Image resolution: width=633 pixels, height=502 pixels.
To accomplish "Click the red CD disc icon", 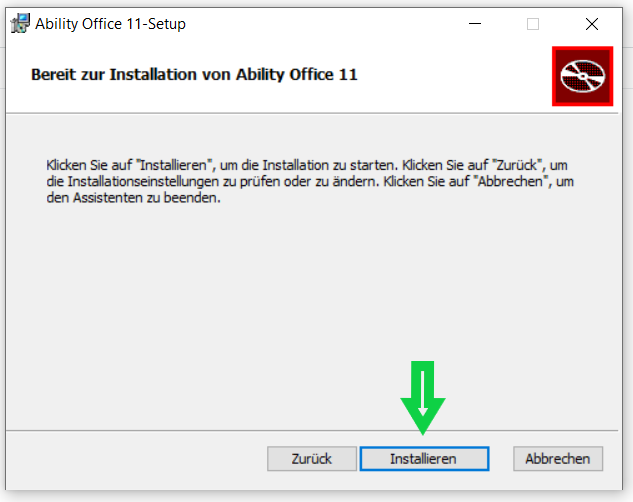I will [583, 76].
